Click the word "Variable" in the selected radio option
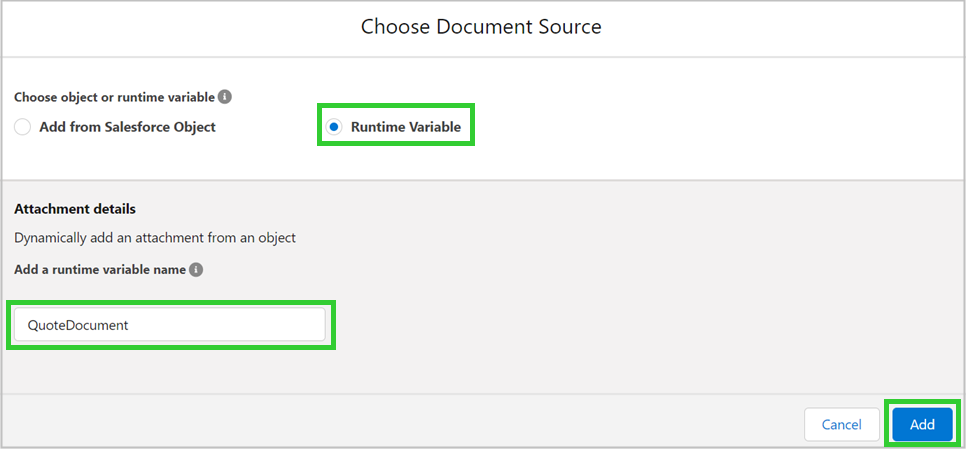Image resolution: width=966 pixels, height=449 pixels. pos(432,127)
